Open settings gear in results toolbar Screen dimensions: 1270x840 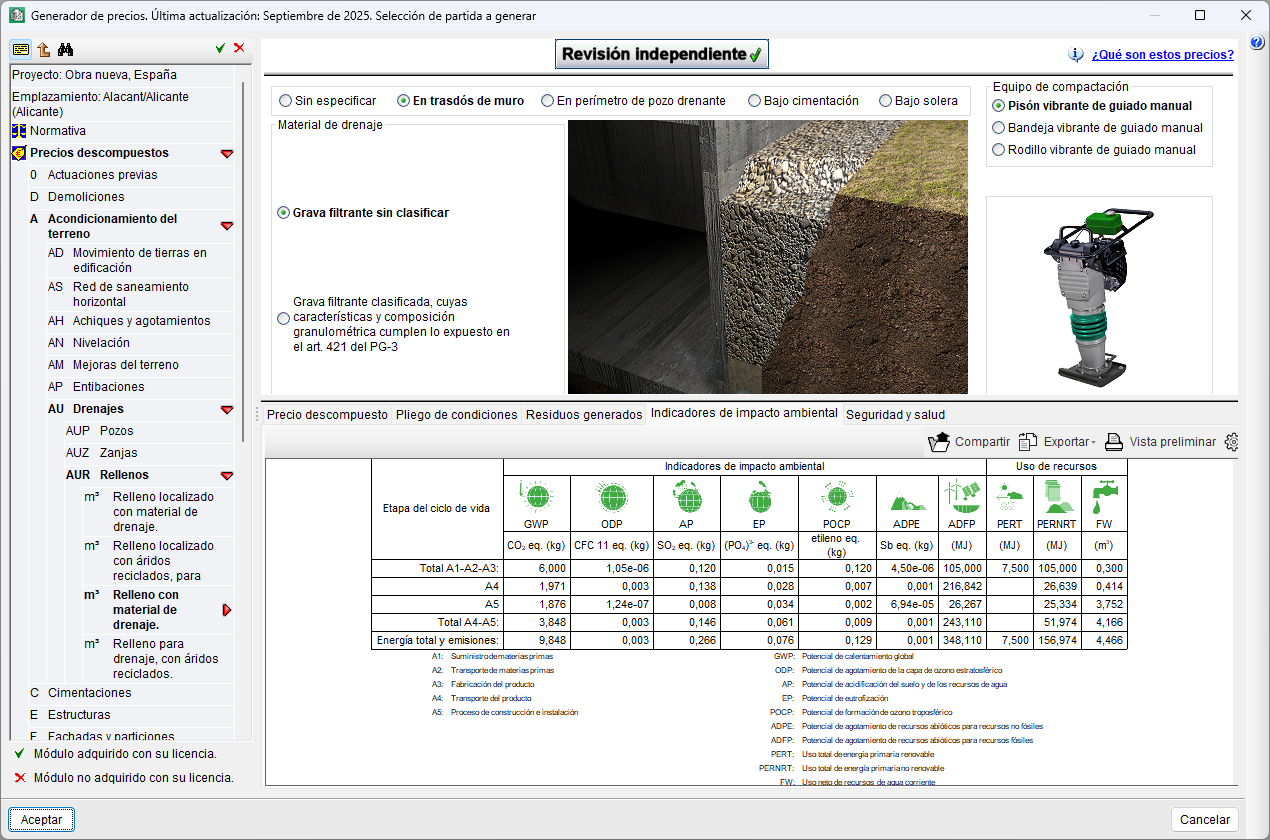pyautogui.click(x=1231, y=442)
